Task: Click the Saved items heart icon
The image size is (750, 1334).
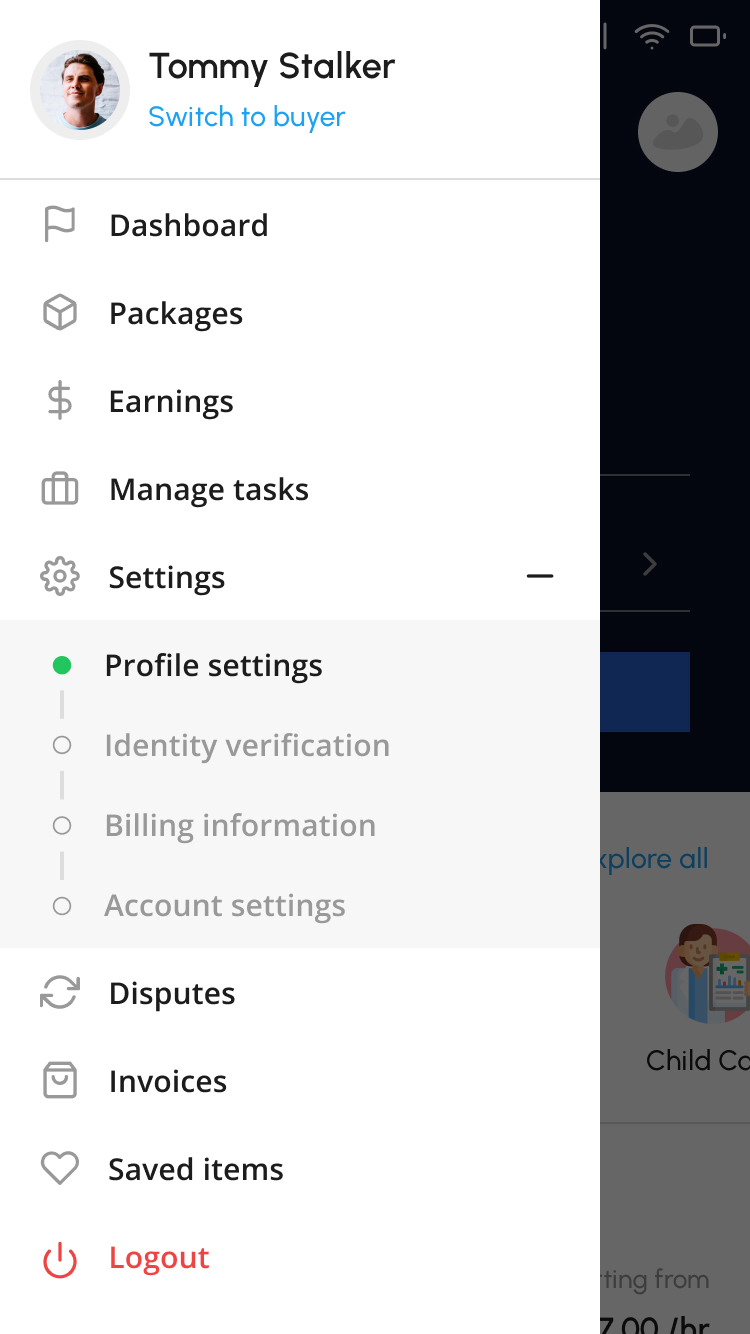Action: [60, 1169]
